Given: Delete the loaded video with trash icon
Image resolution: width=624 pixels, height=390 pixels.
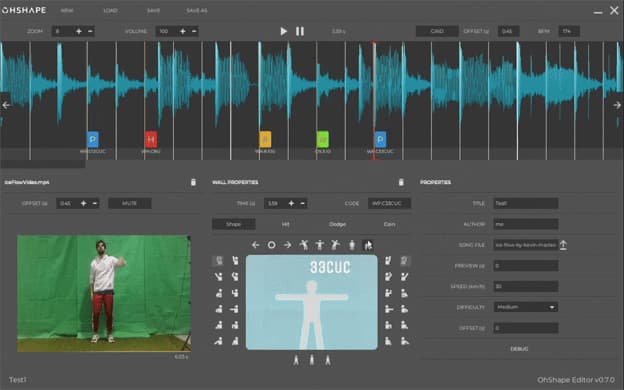Looking at the screenshot, I should click(193, 182).
